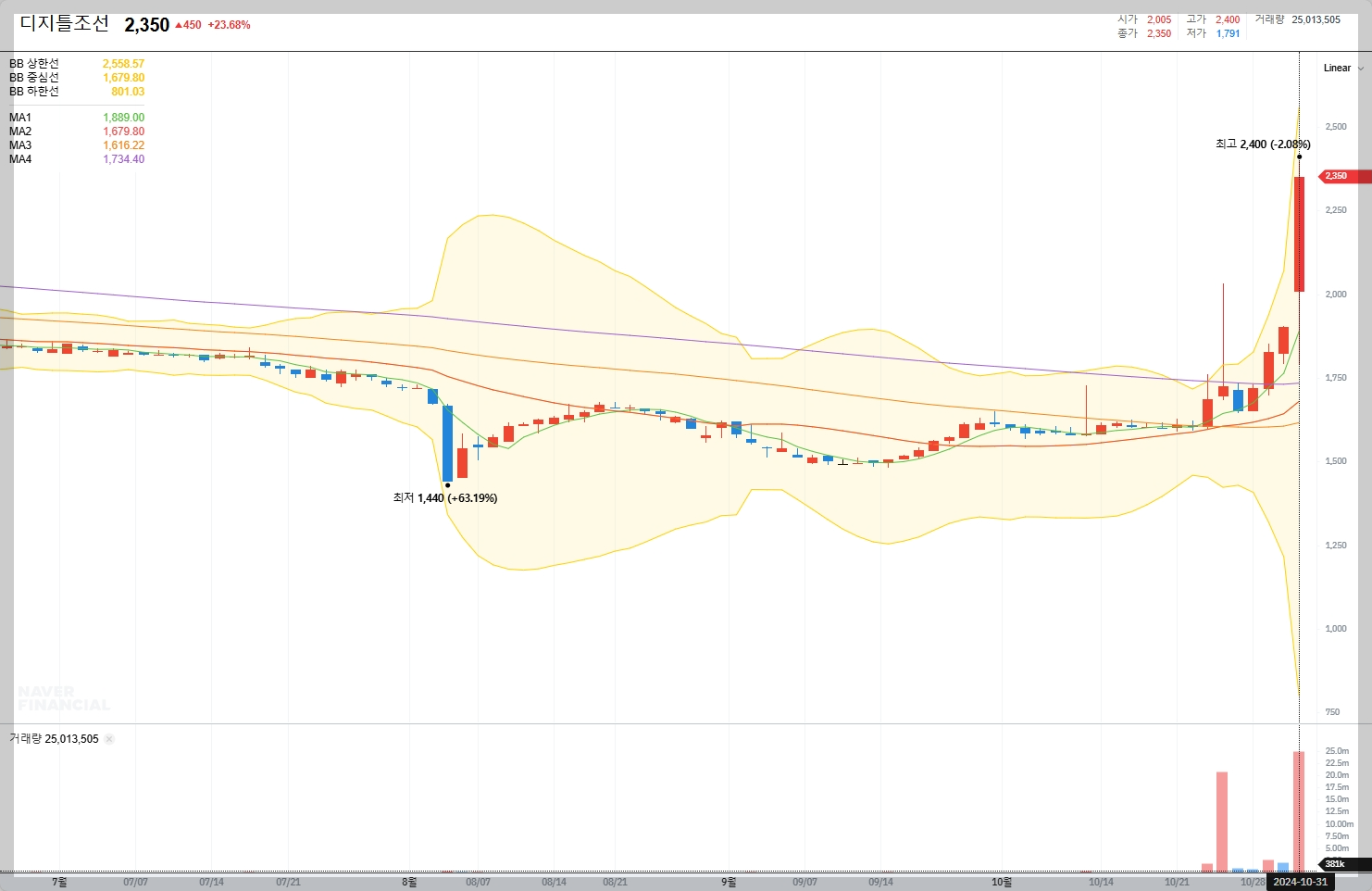Click the BB lower band value 801.03

(128, 92)
